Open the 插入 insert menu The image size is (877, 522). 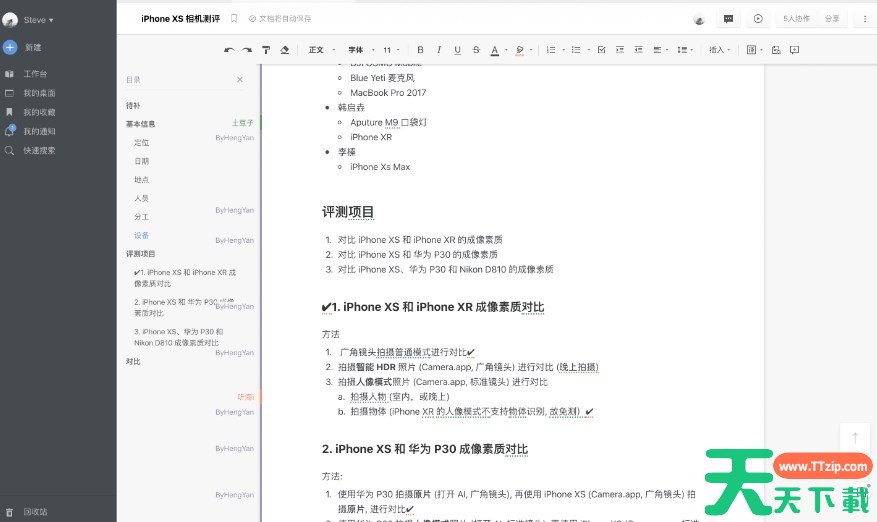[720, 50]
